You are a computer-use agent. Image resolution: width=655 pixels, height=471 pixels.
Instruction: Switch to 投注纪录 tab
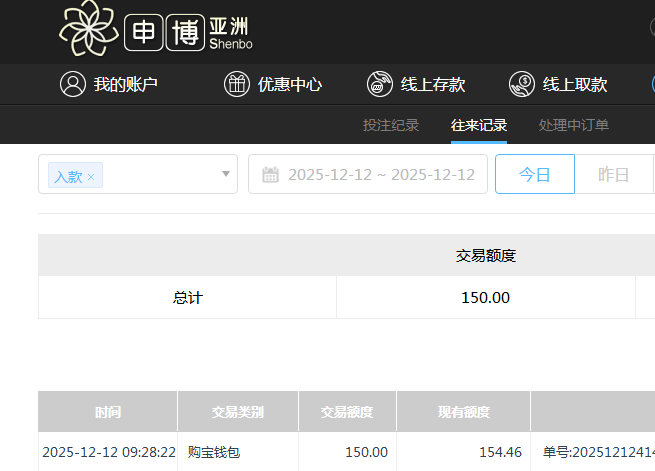[x=391, y=125]
